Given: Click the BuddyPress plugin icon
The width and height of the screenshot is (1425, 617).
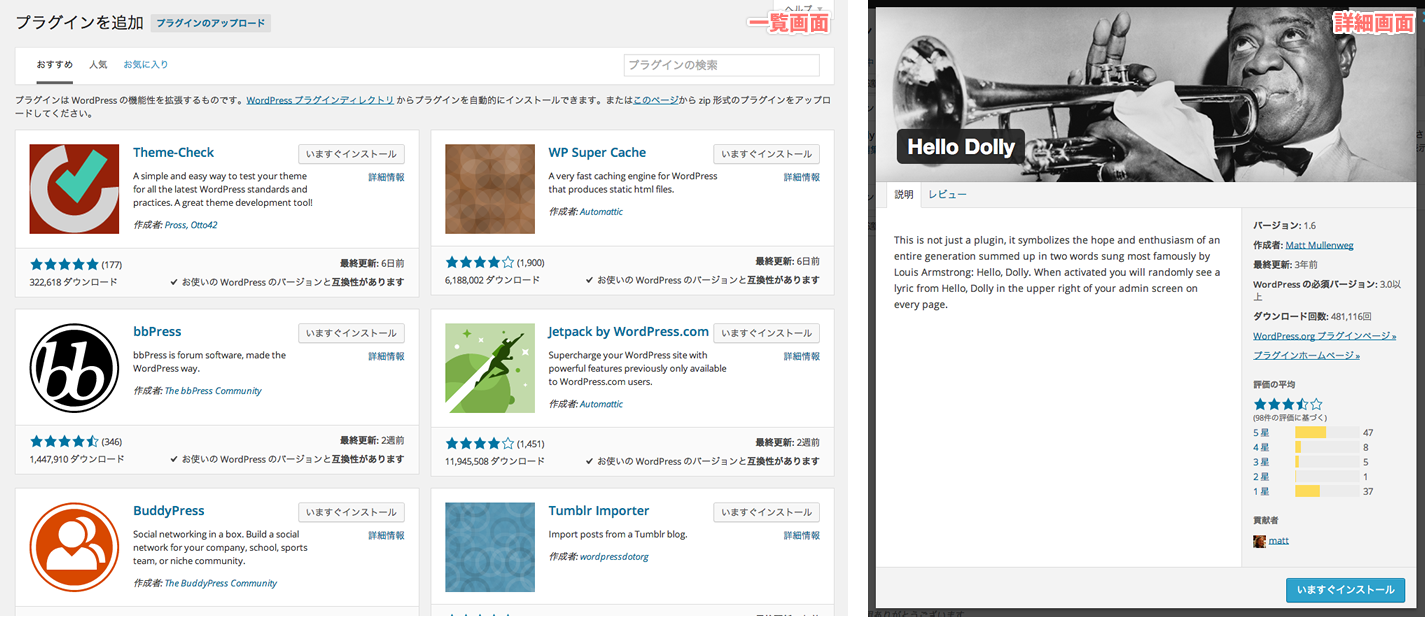Looking at the screenshot, I should (74, 547).
